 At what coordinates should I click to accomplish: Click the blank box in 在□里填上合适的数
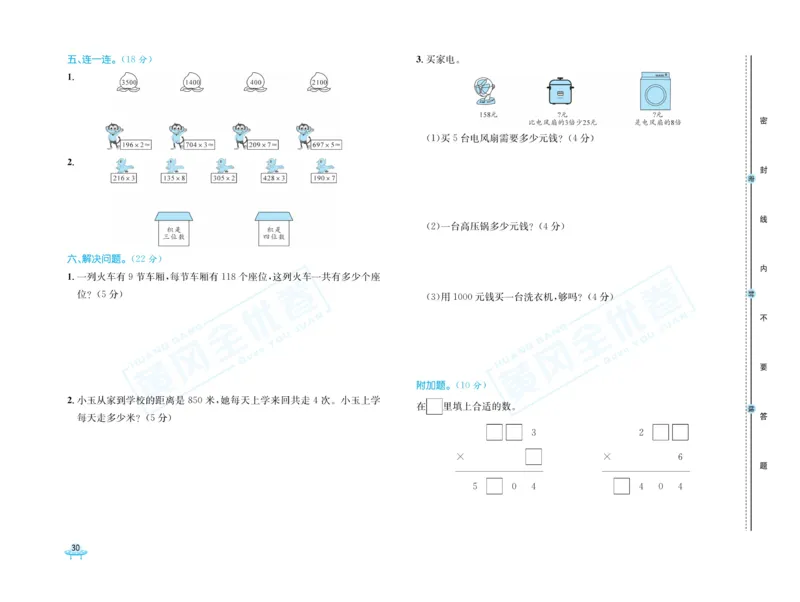[434, 406]
